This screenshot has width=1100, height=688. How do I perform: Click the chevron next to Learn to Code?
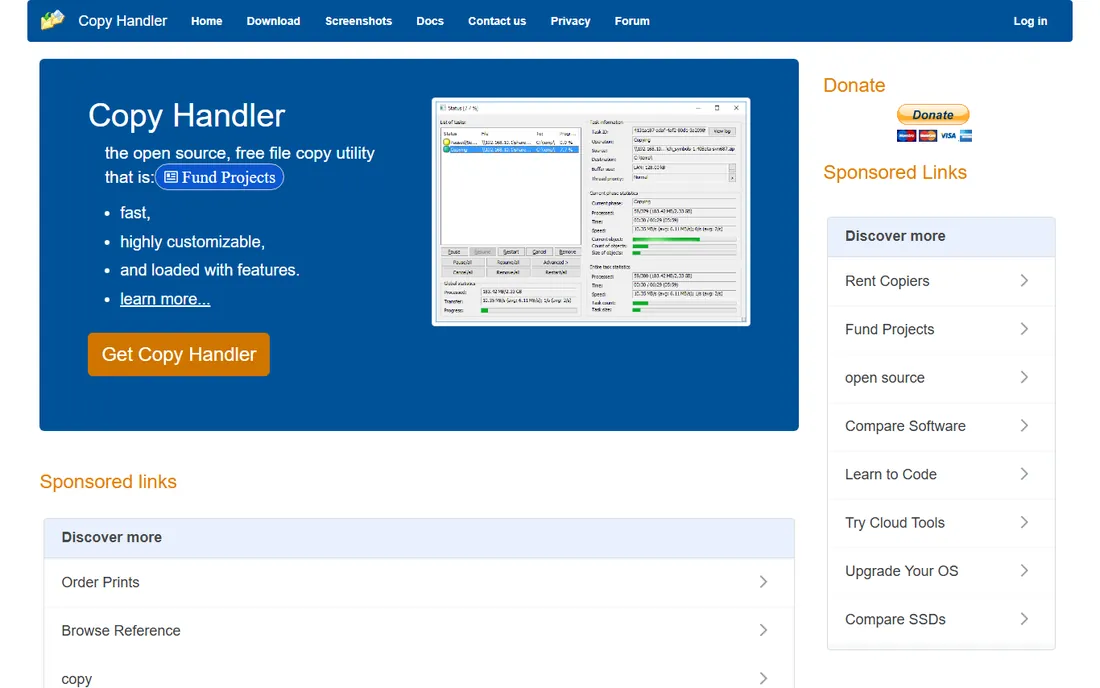click(1024, 474)
